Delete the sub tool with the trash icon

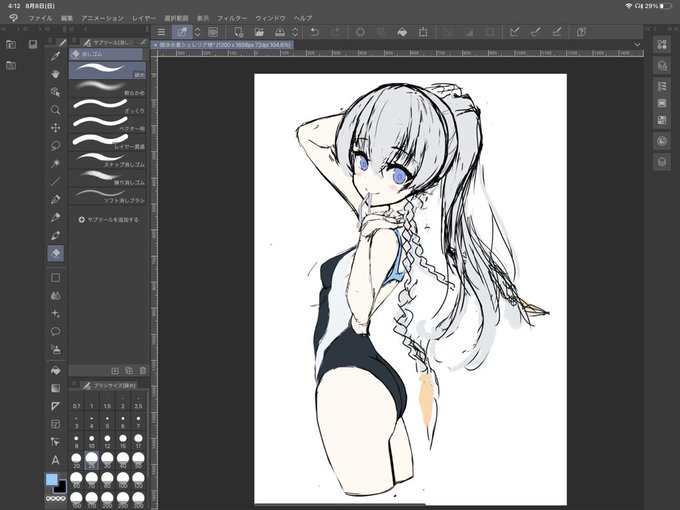click(143, 371)
